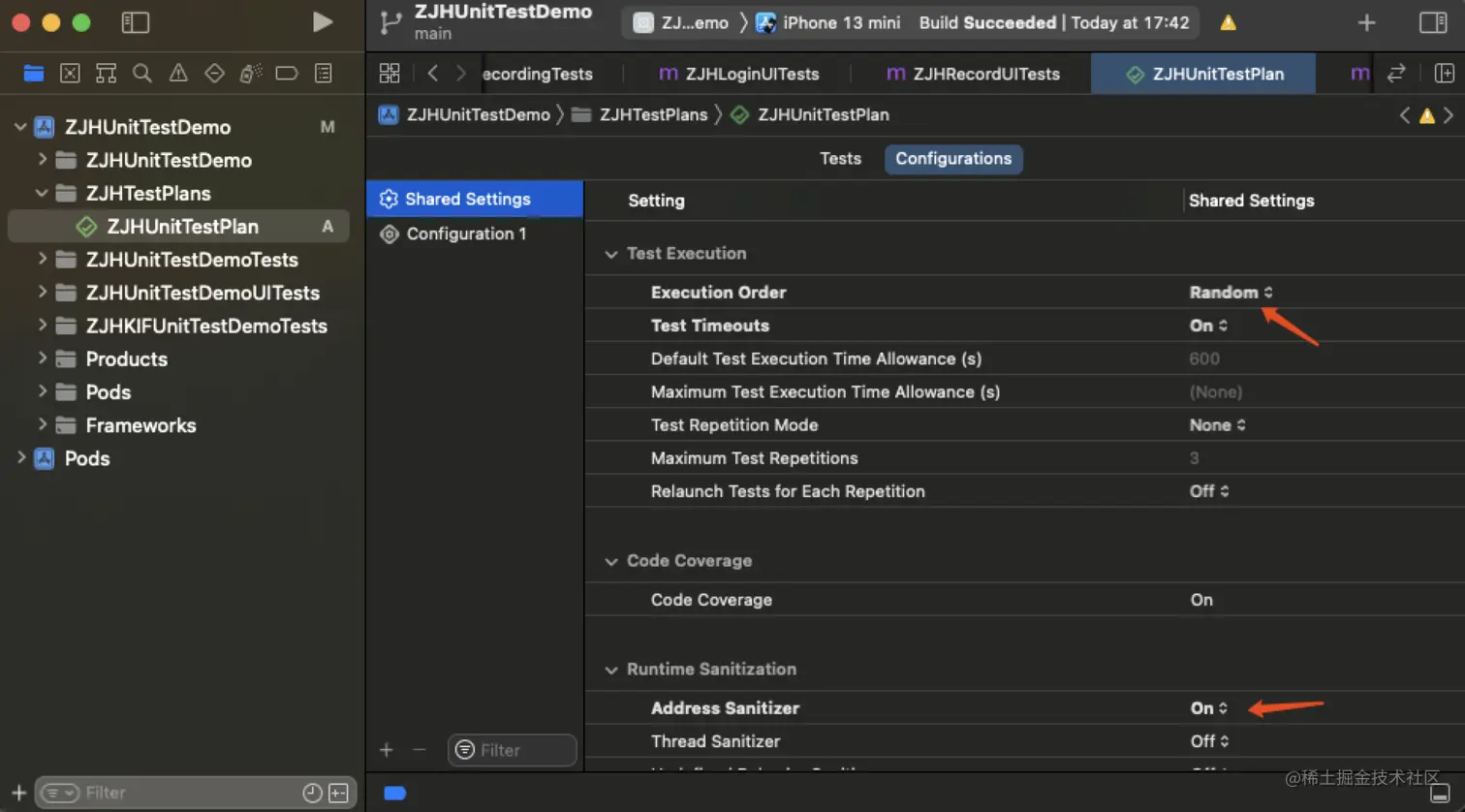Click the configurations Filter field
1465x812 pixels.
pyautogui.click(x=513, y=750)
